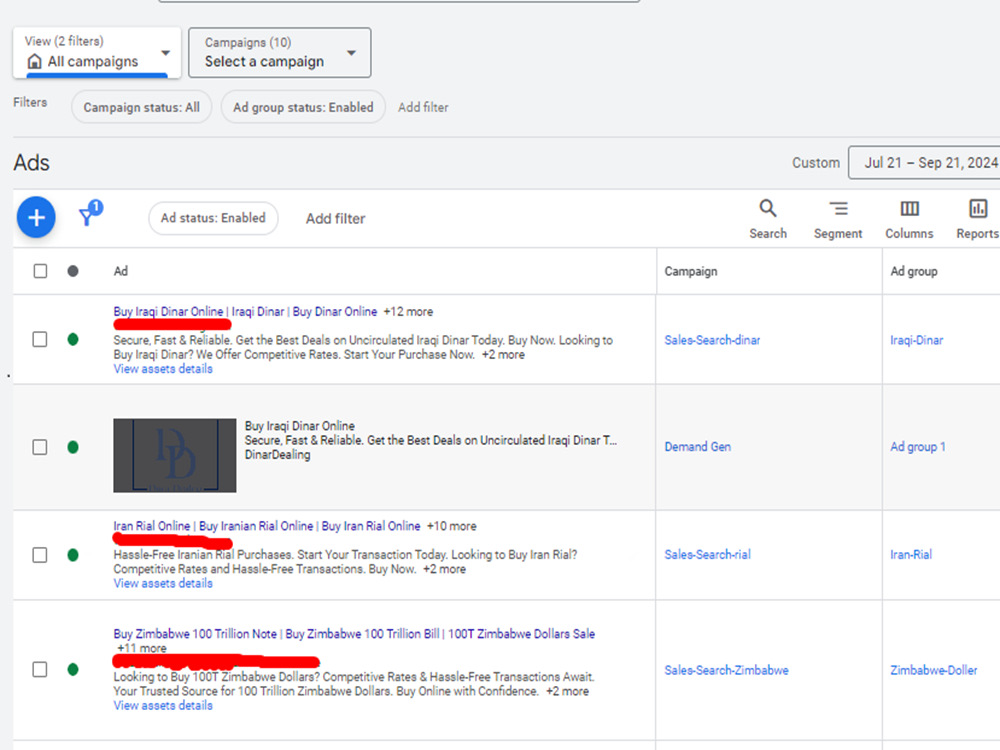Click green status dot of Iran Rial ad
The image size is (1000, 750).
coord(73,555)
